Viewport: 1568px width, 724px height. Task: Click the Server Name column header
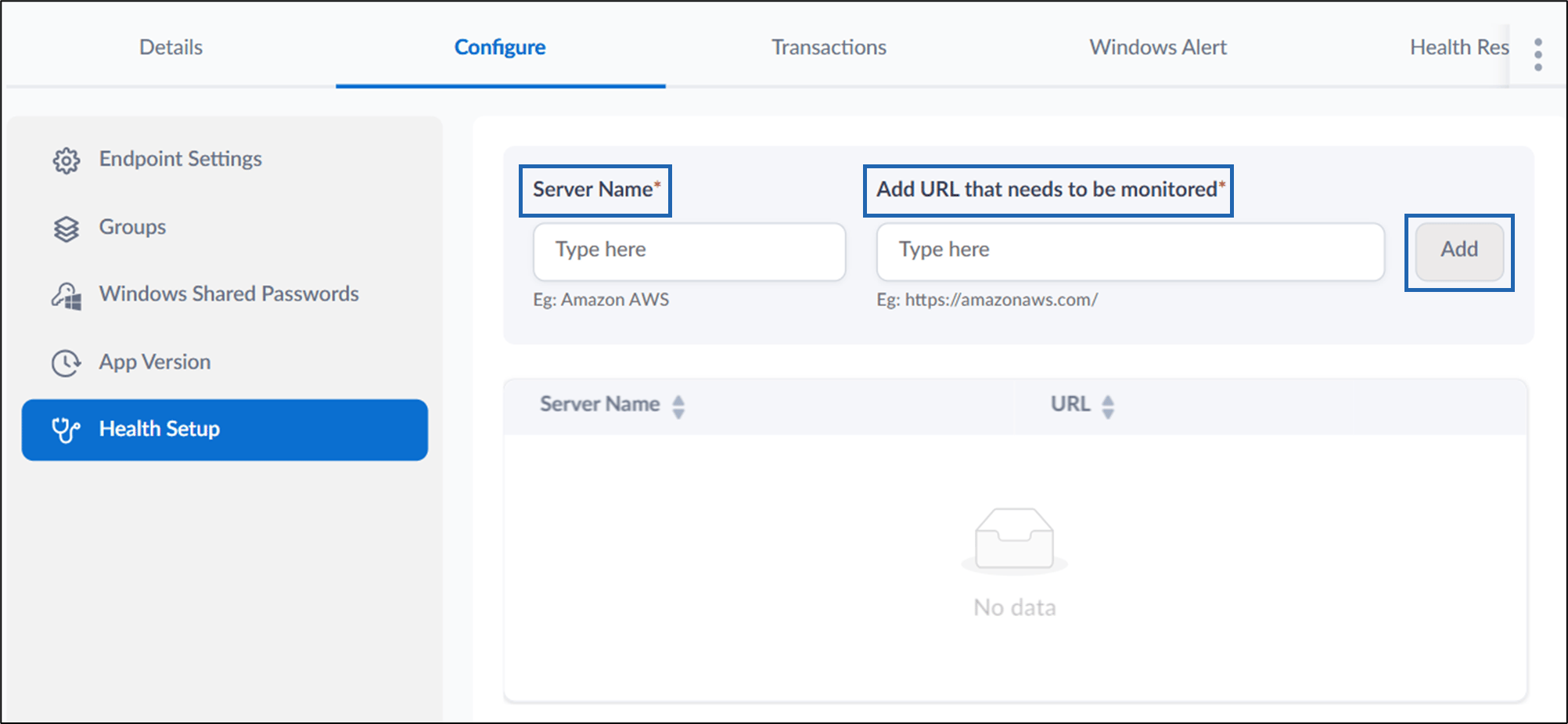[x=600, y=404]
